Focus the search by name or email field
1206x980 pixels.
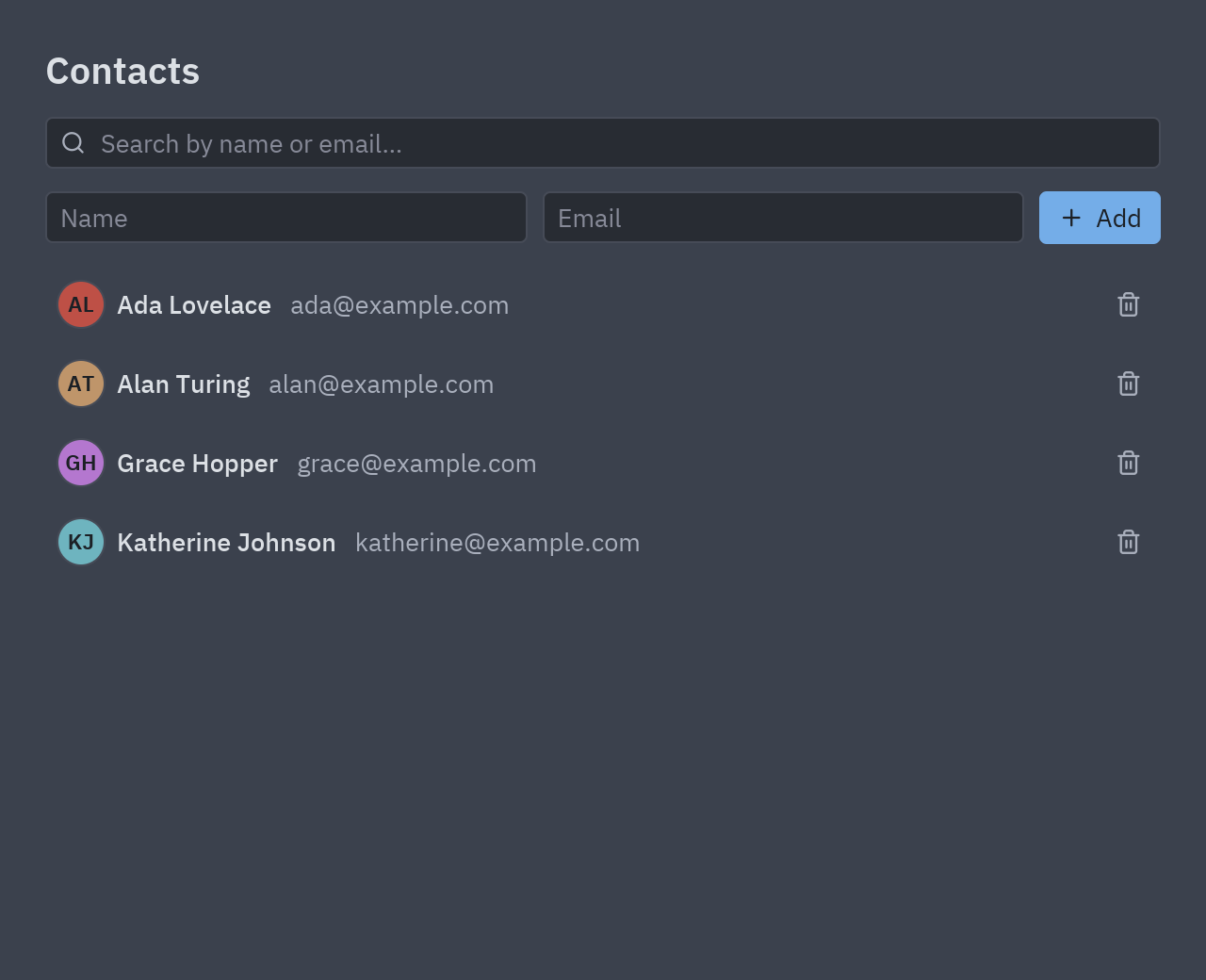603,143
